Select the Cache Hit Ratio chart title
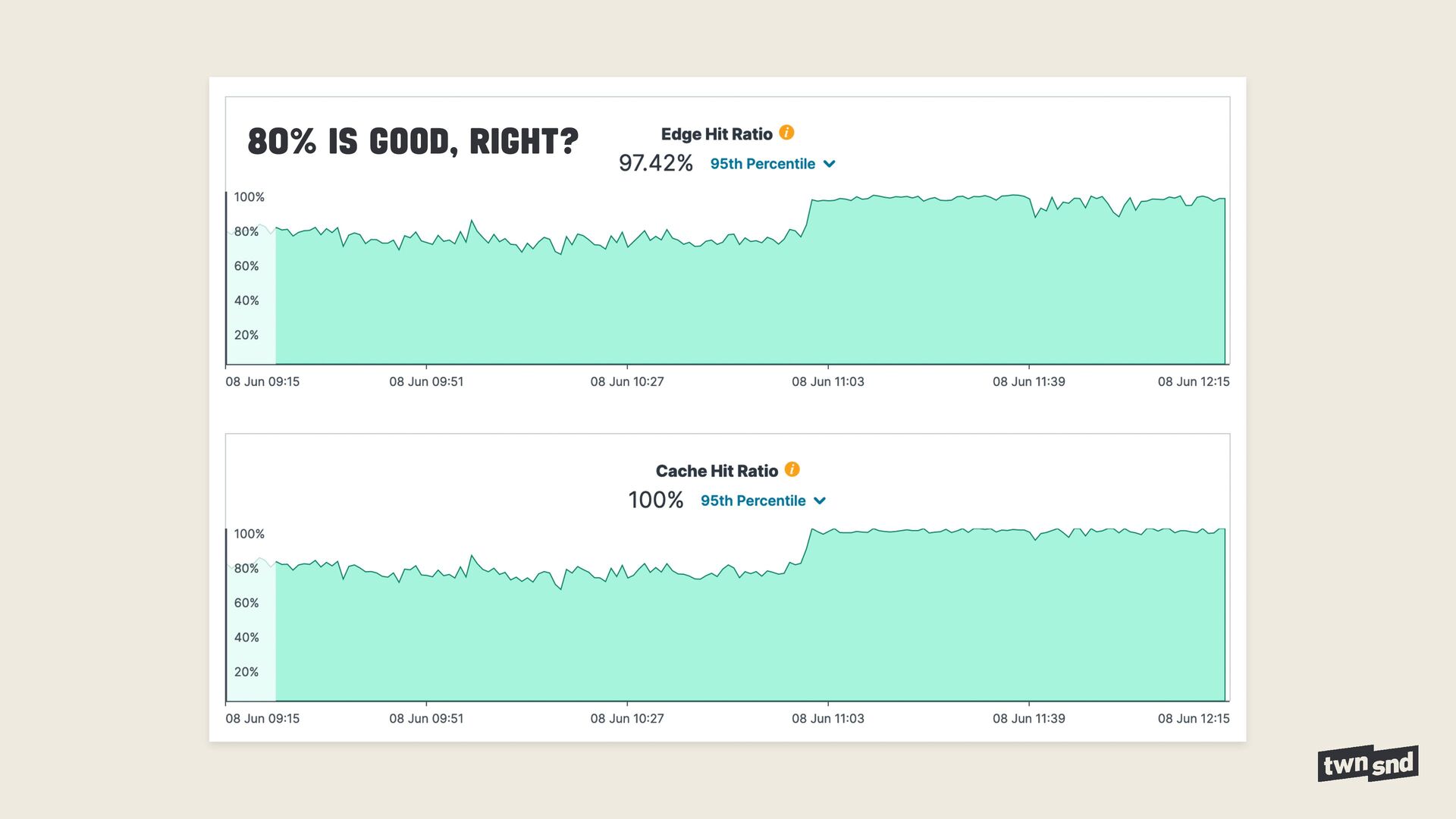 pos(716,471)
